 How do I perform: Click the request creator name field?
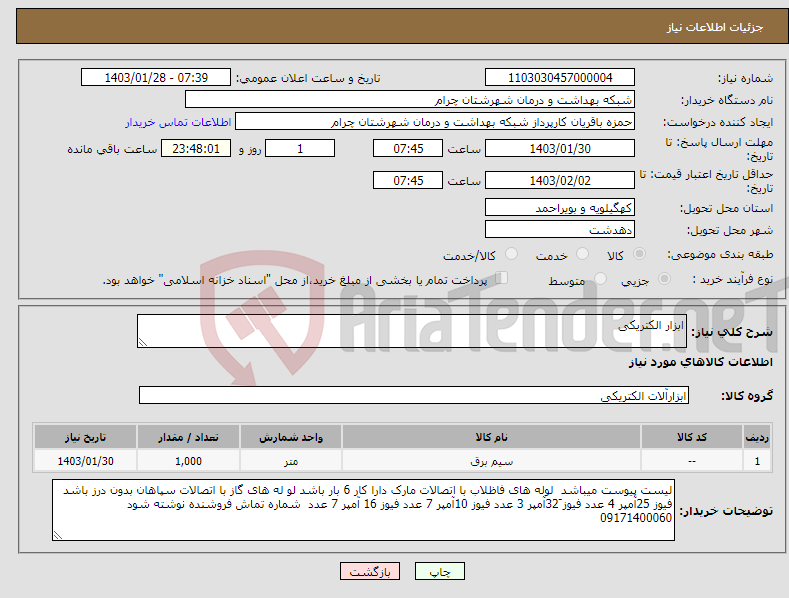[435, 121]
